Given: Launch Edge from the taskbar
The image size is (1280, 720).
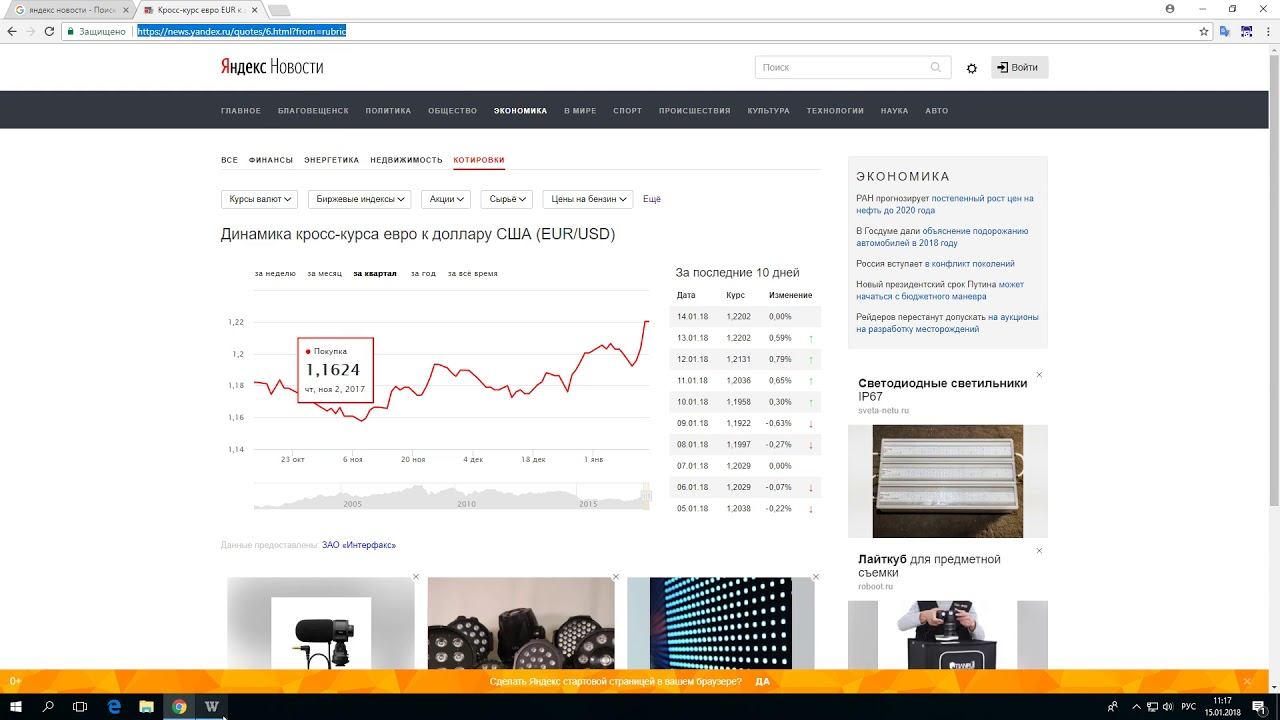Looking at the screenshot, I should [x=114, y=706].
